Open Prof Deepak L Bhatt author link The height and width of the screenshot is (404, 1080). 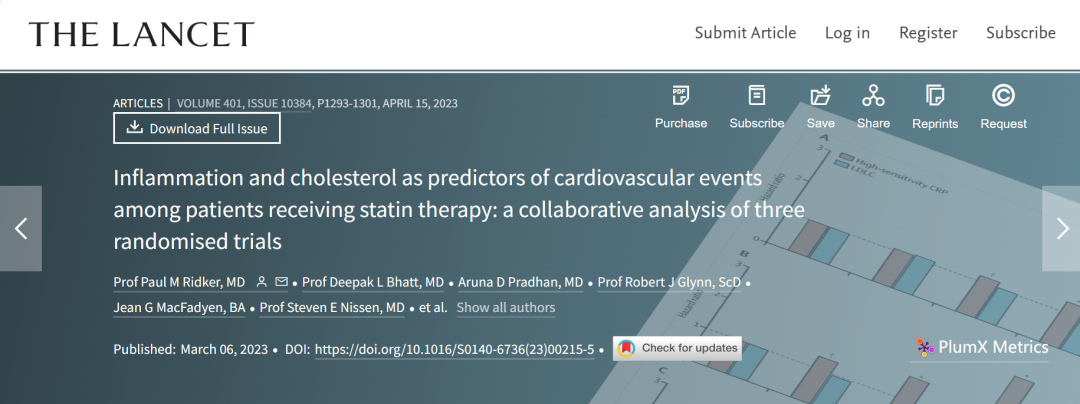coord(373,283)
